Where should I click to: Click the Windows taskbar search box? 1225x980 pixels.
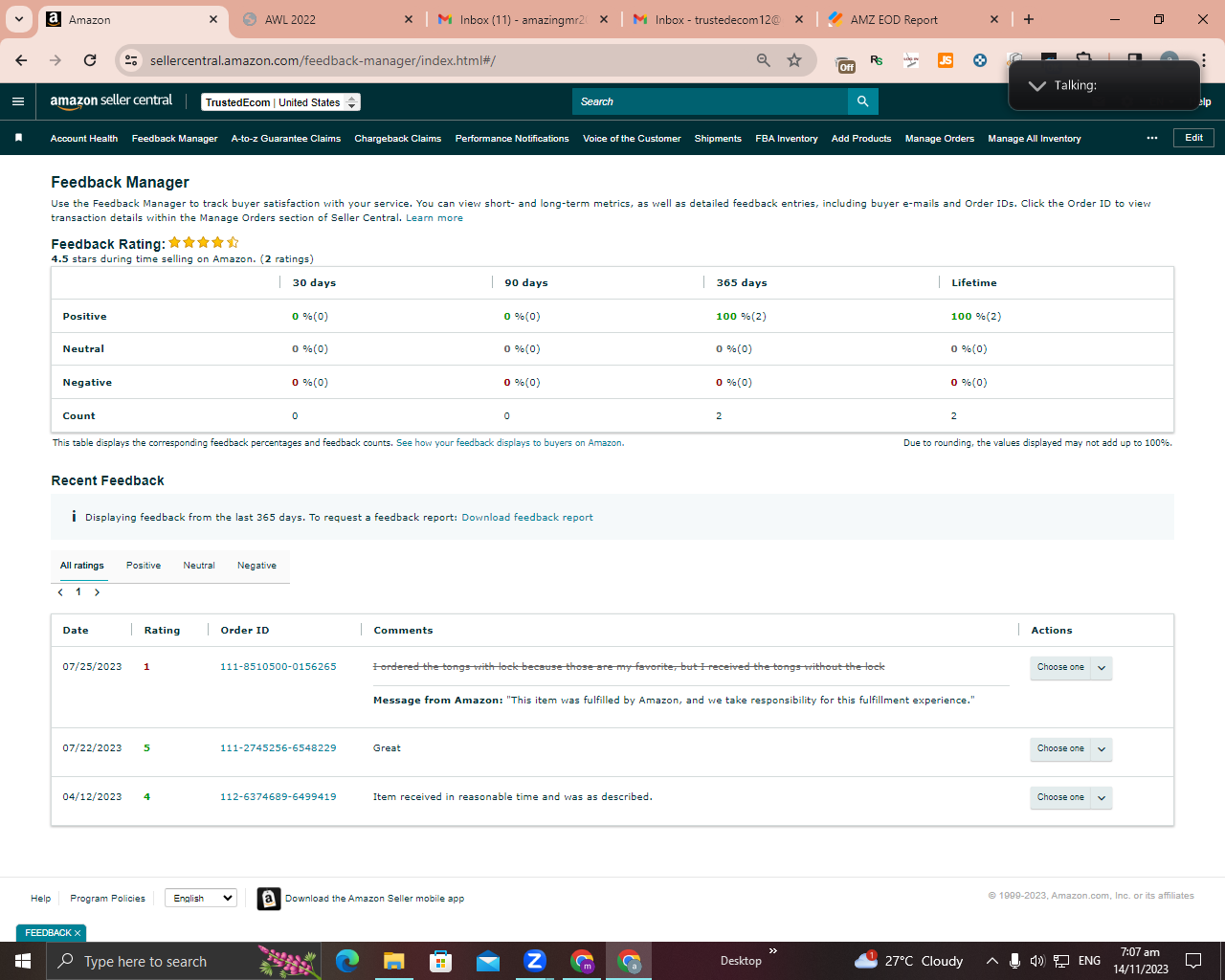pos(184,961)
